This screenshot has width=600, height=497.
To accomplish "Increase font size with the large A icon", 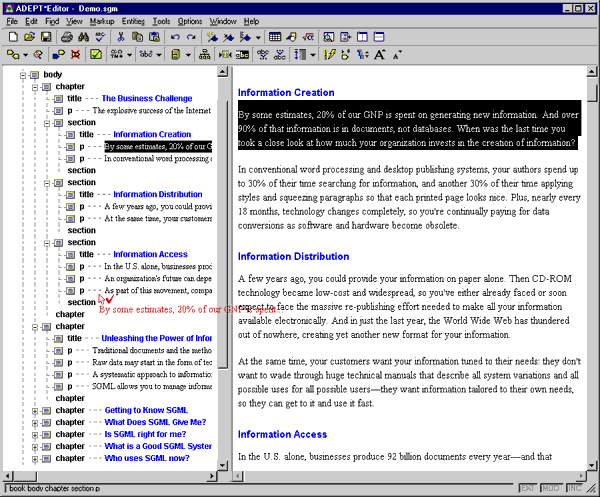I will 379,55.
